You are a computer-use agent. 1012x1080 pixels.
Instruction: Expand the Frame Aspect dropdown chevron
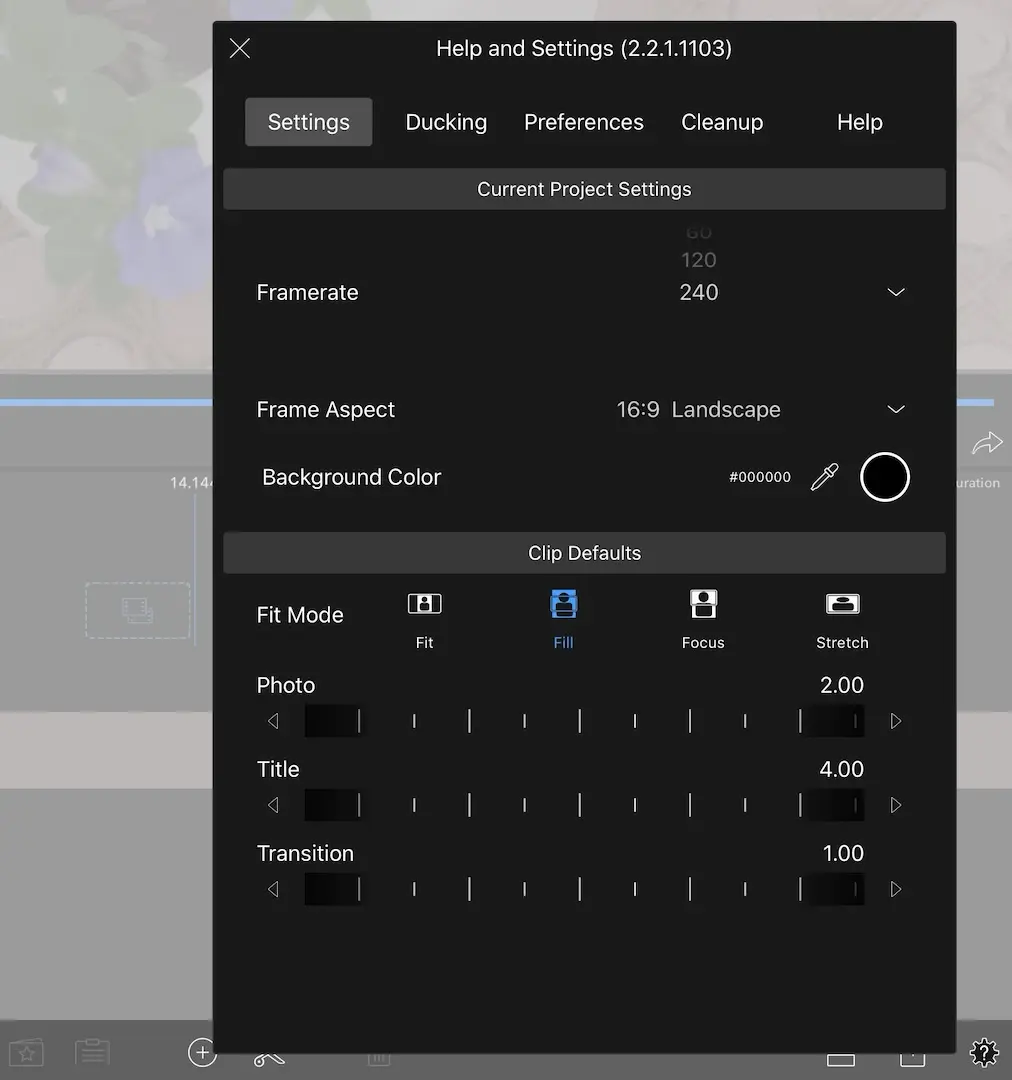coord(896,409)
